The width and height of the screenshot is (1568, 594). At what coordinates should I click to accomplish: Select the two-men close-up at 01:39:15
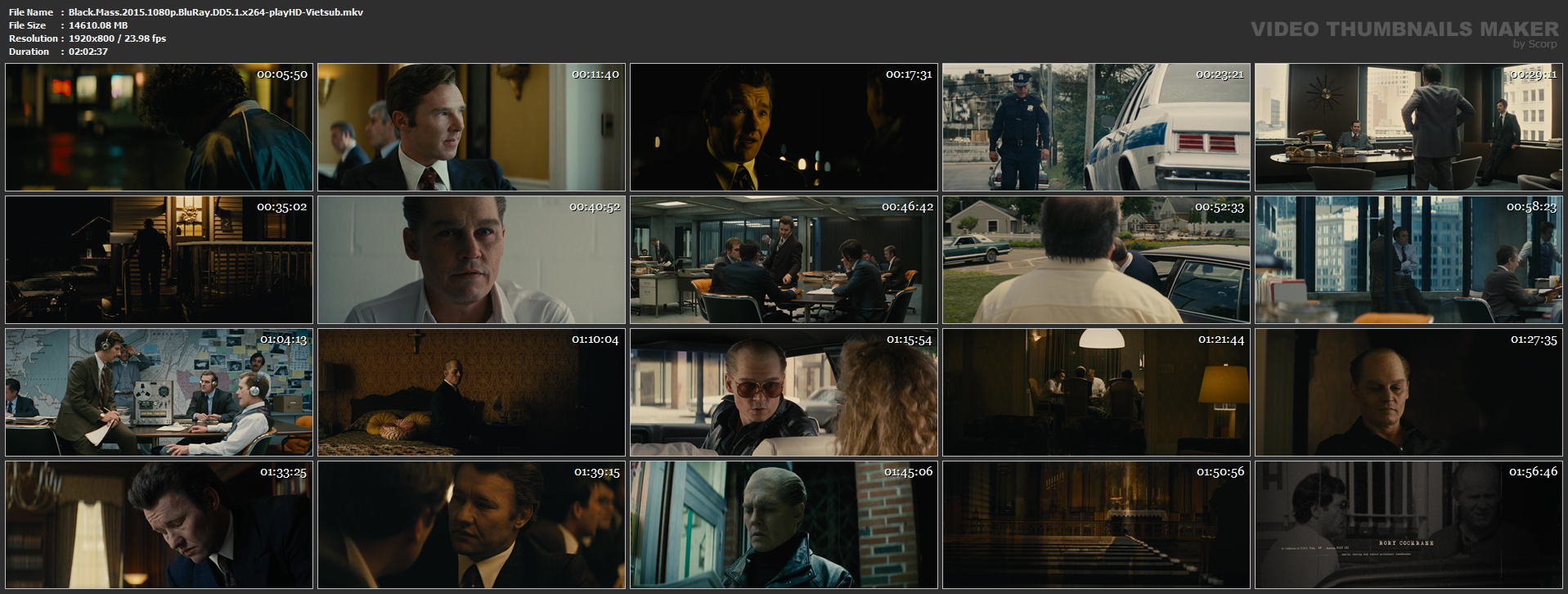point(471,524)
